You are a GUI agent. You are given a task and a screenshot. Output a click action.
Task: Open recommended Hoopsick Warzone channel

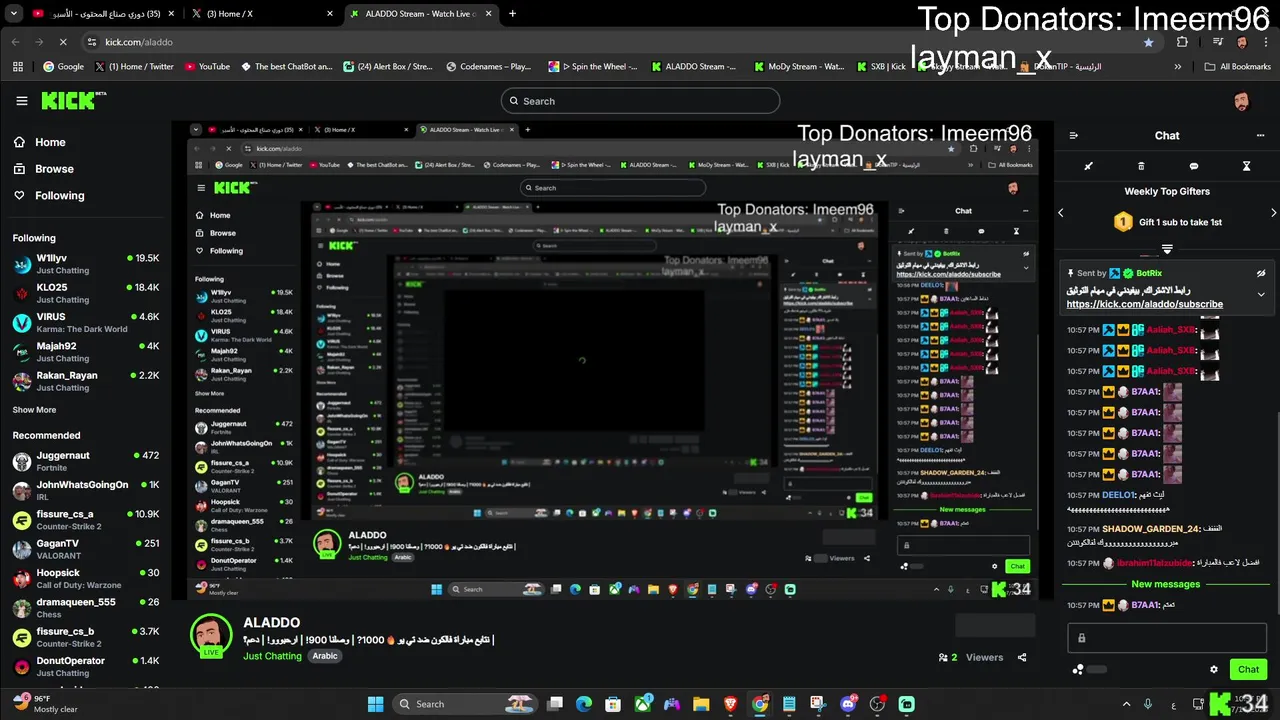(x=85, y=578)
